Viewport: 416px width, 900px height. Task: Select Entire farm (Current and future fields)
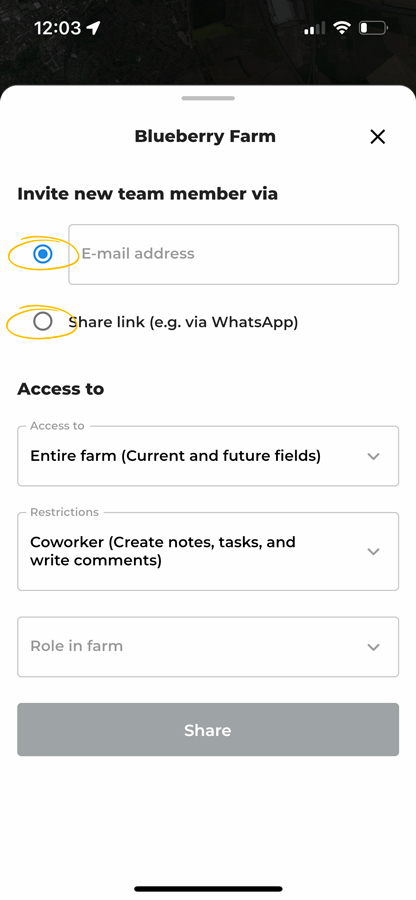pyautogui.click(x=176, y=456)
